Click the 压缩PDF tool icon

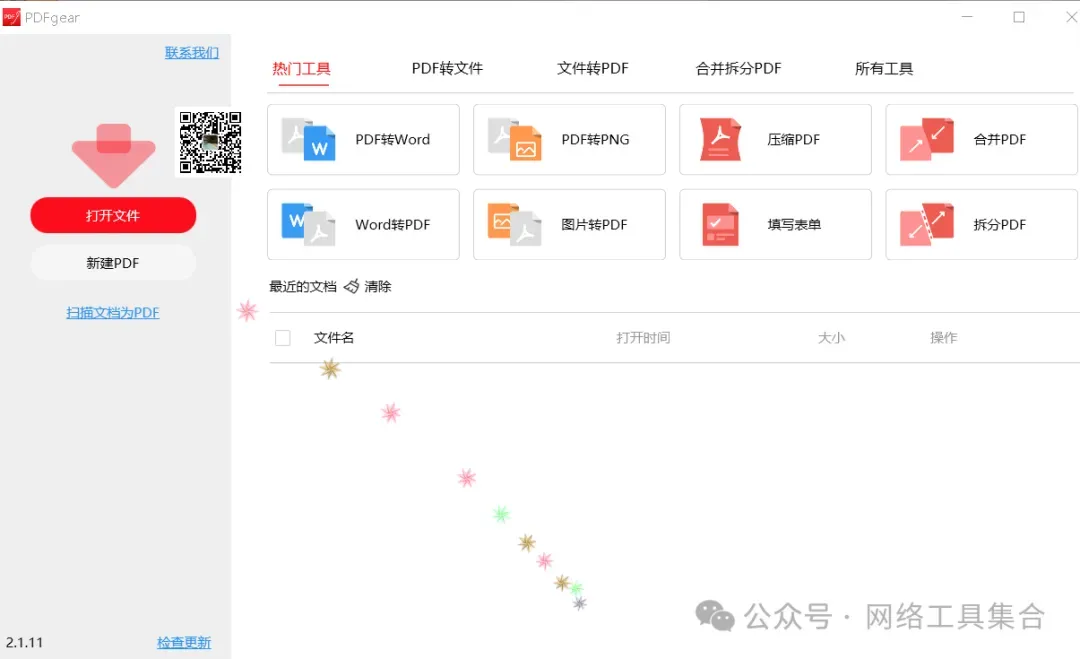coord(720,140)
